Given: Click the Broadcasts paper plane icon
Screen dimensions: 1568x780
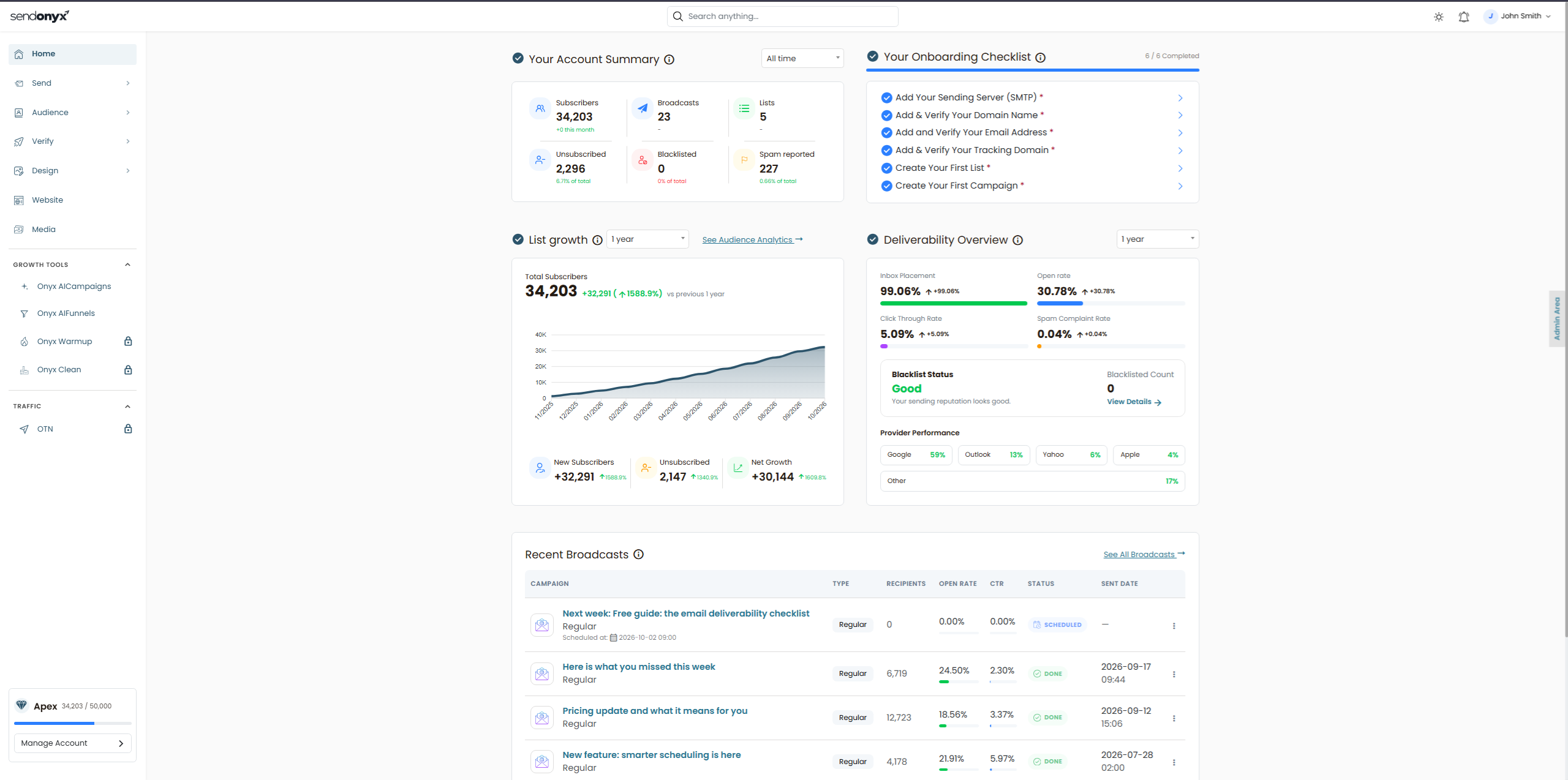Looking at the screenshot, I should point(643,108).
